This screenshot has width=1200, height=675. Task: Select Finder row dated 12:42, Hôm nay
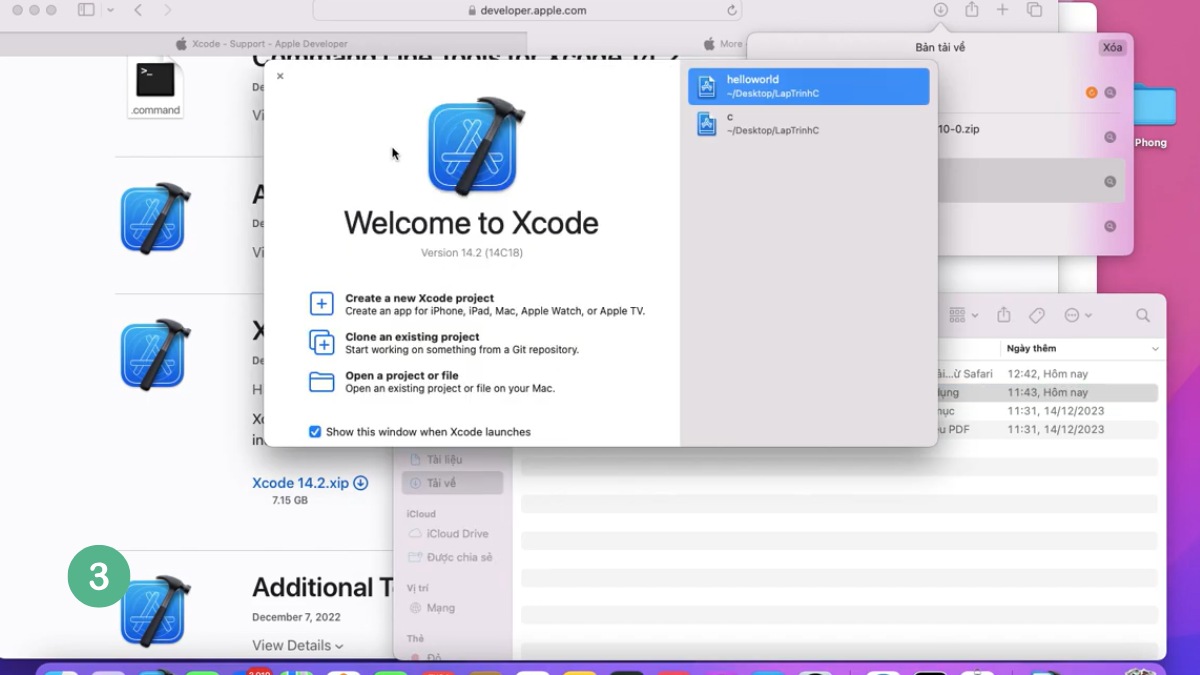coord(1046,373)
